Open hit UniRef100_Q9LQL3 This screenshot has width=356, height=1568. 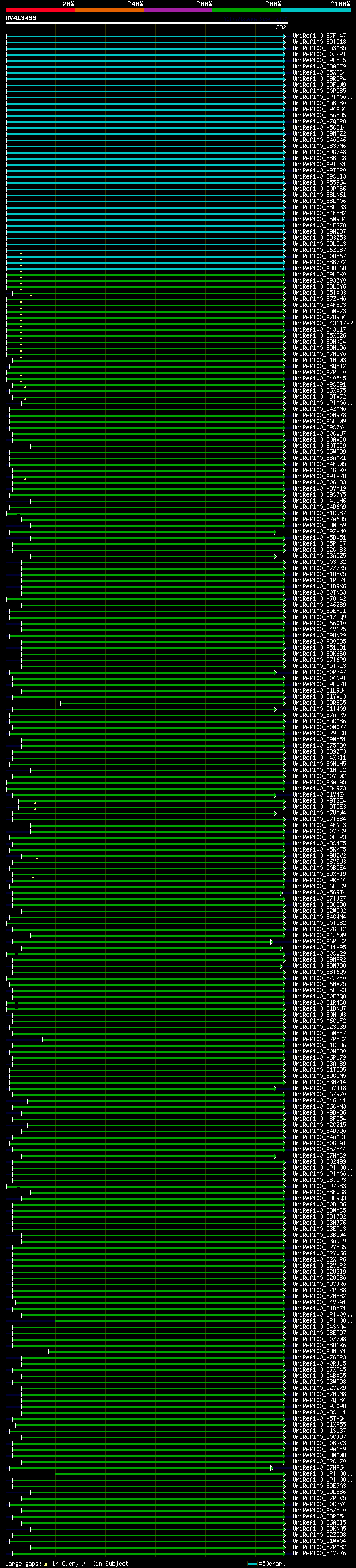[x=319, y=244]
